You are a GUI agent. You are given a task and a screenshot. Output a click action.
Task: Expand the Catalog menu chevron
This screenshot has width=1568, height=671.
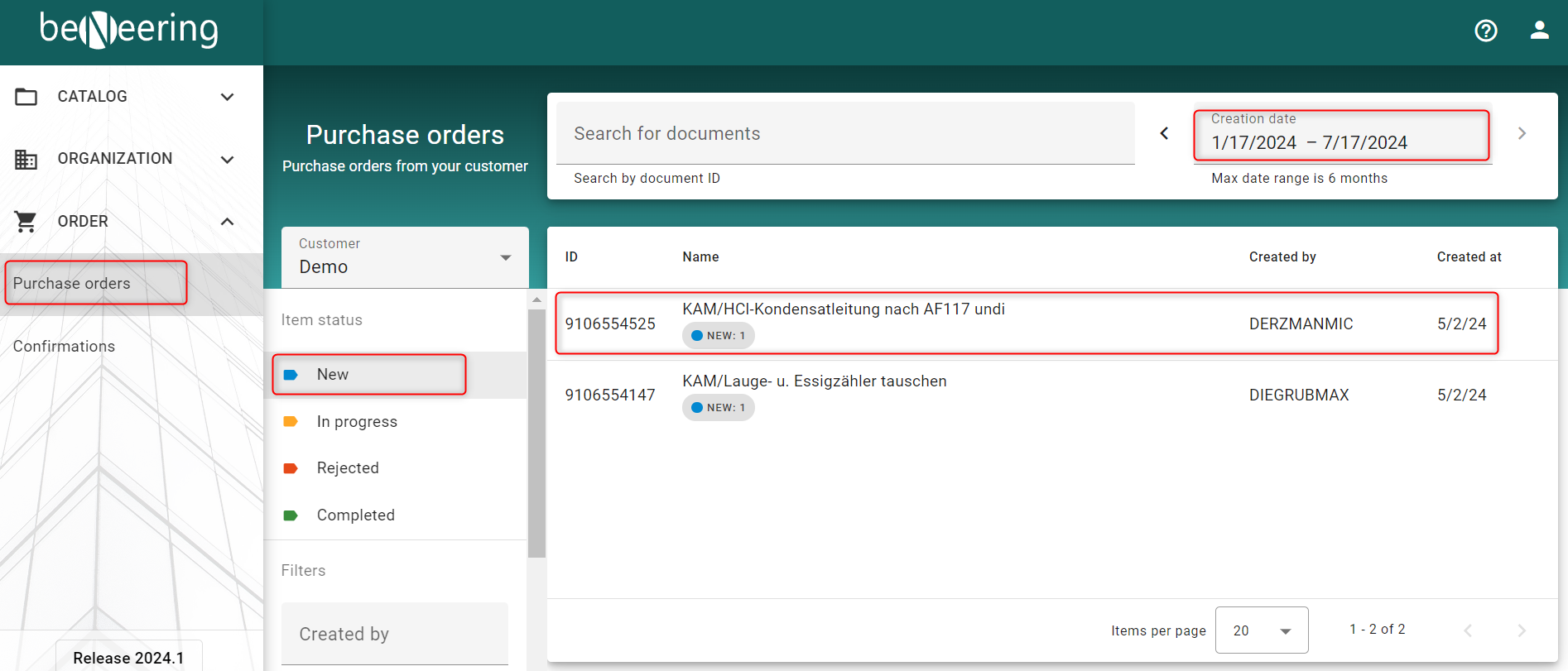tap(227, 97)
